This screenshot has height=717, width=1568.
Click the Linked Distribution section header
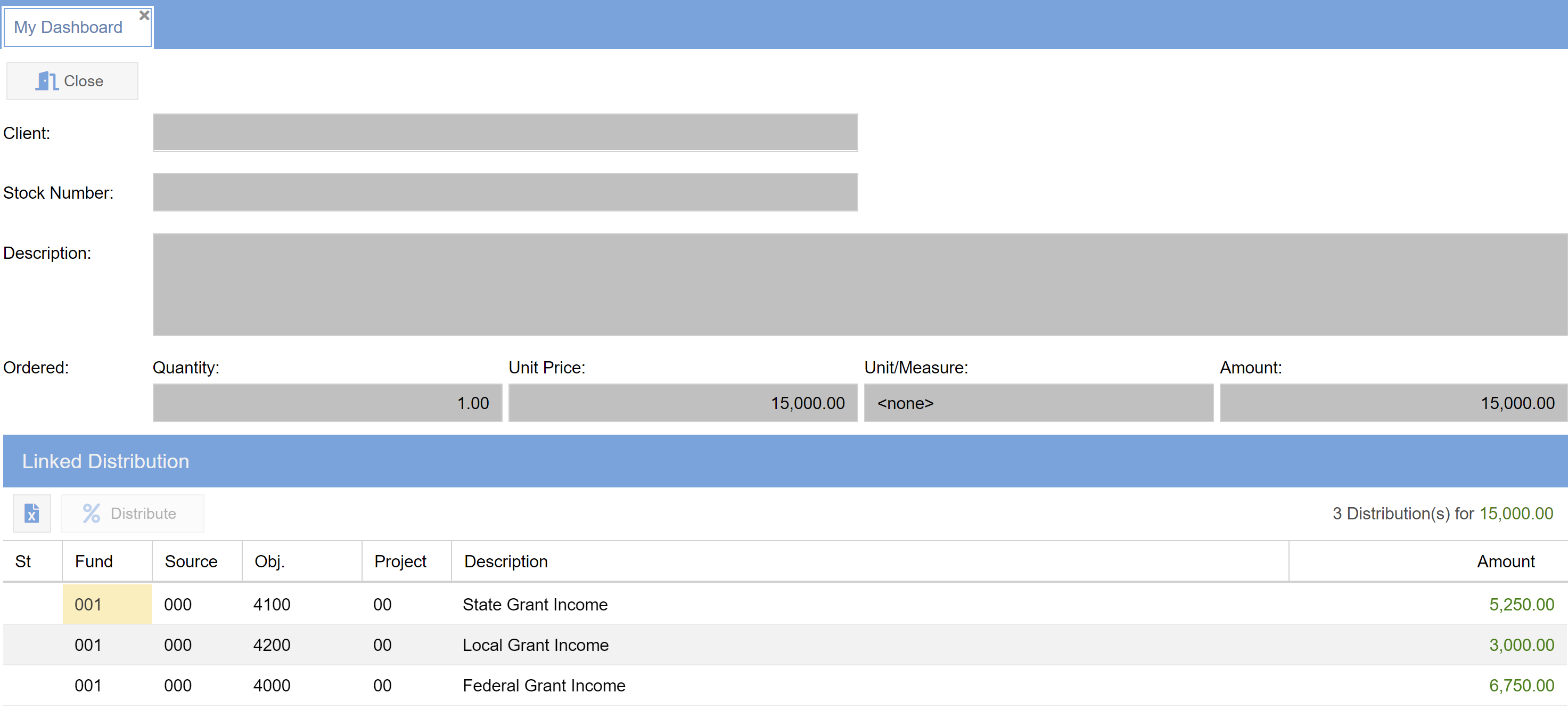[x=105, y=461]
